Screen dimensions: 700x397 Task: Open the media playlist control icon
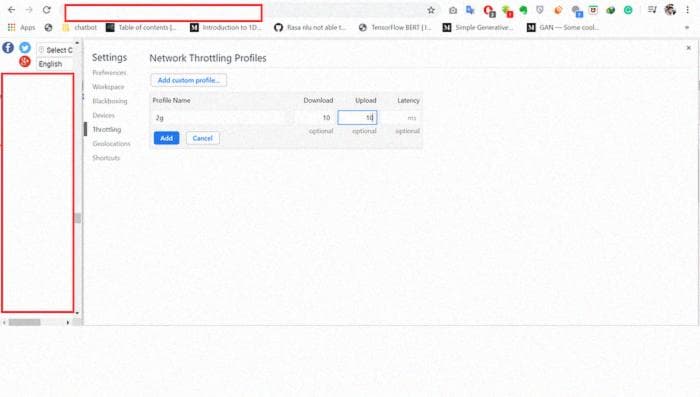(x=652, y=10)
